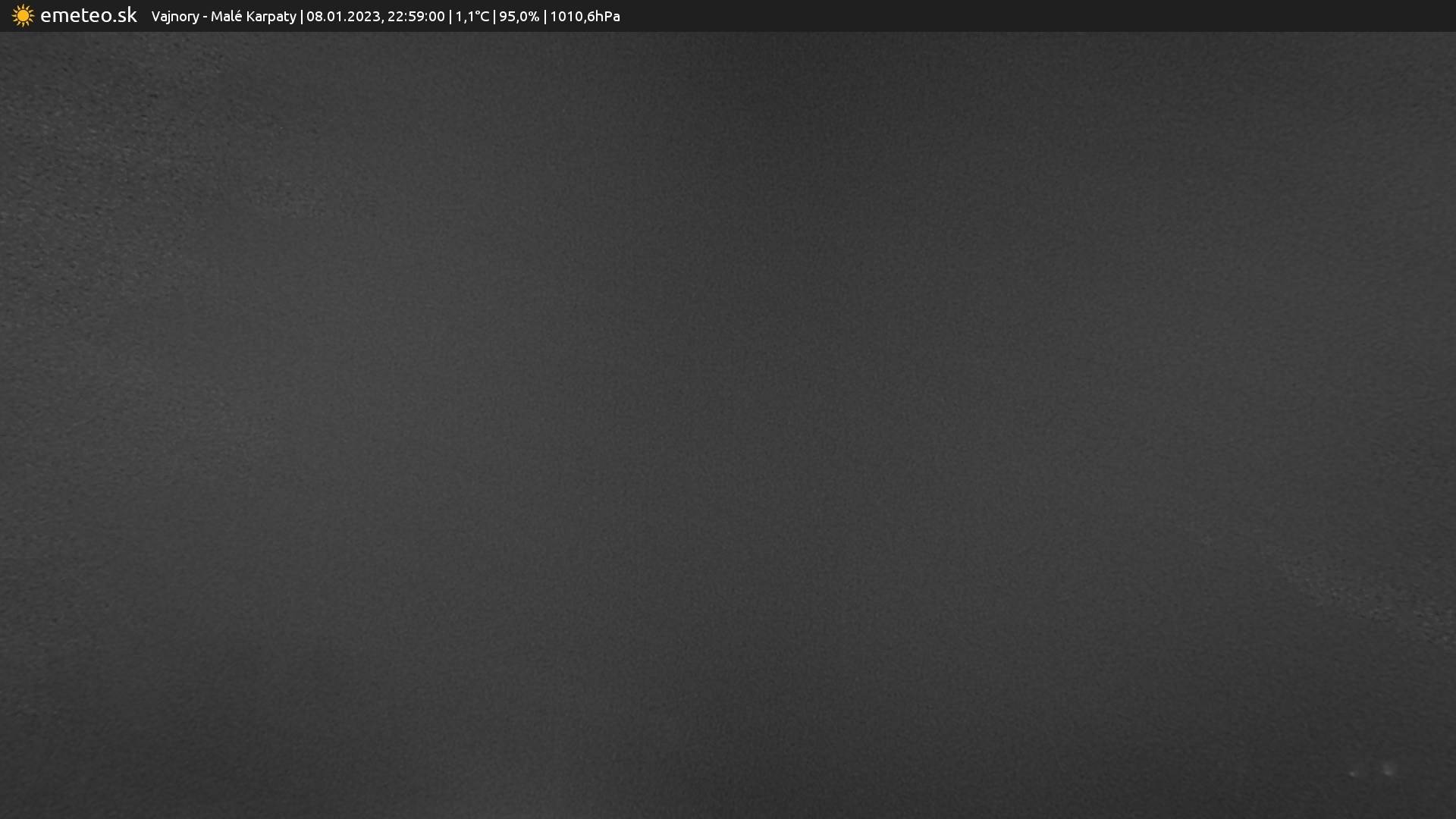
Task: Click the separator bar after Malé Karpaty
Action: [x=301, y=17]
